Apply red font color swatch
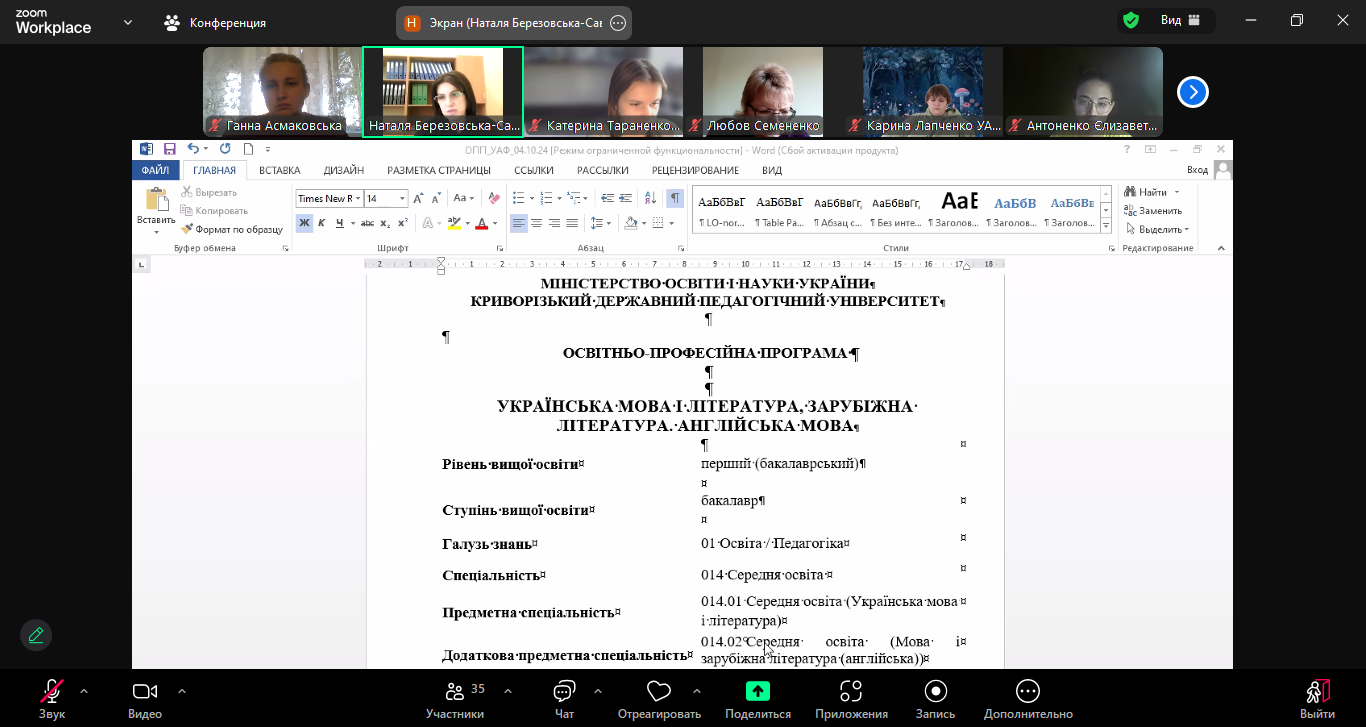This screenshot has height=727, width=1366. 482,223
